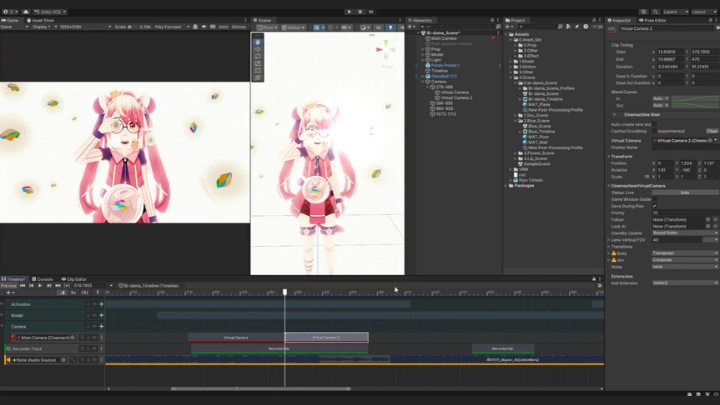Click Timeline next frame button
The width and height of the screenshot is (720, 405).
49,286
